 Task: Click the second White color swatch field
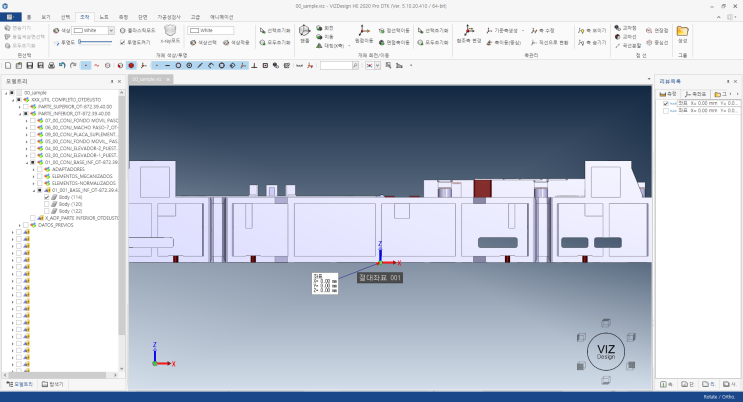tap(211, 30)
